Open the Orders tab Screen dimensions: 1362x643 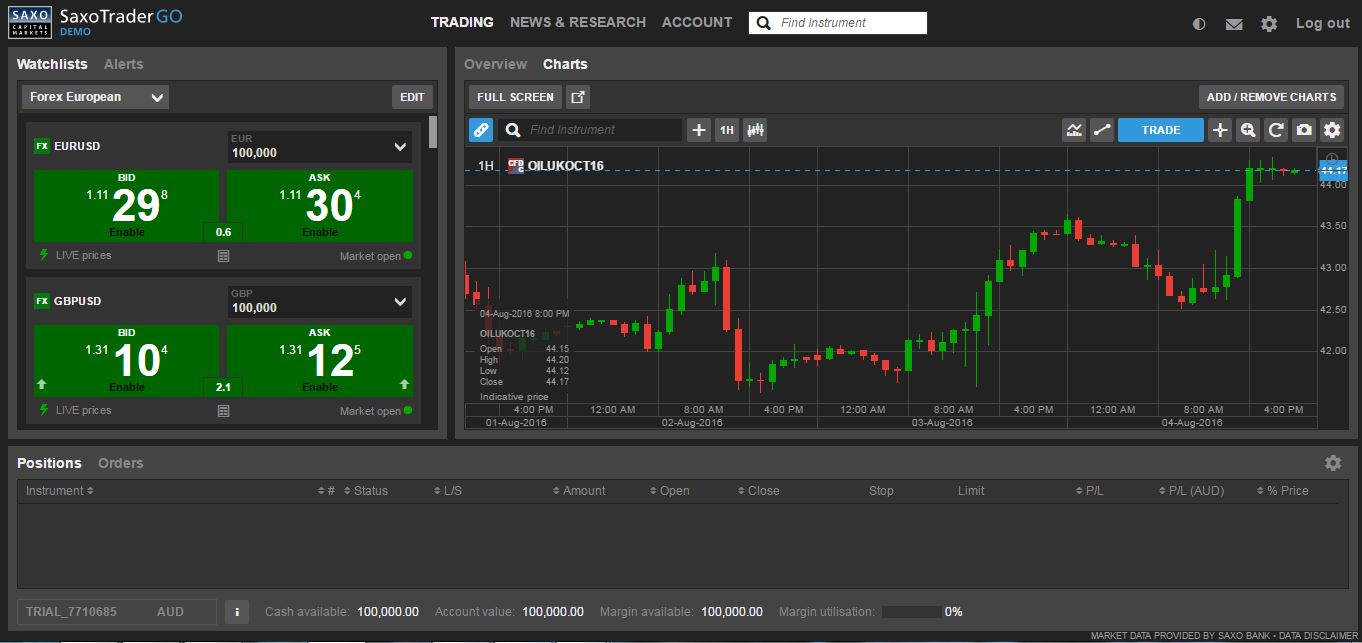point(120,463)
